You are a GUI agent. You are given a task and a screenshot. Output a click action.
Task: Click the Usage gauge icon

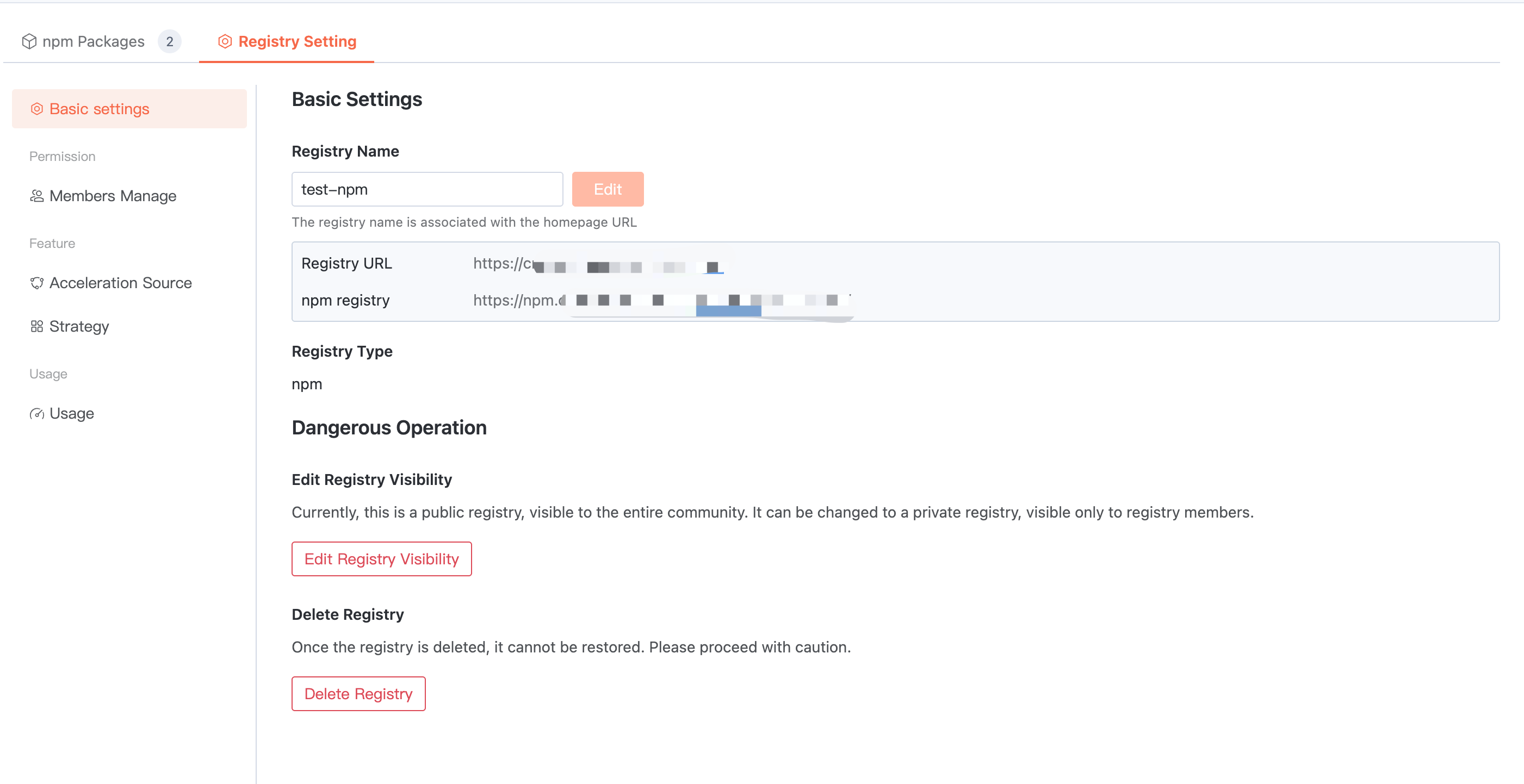[36, 413]
